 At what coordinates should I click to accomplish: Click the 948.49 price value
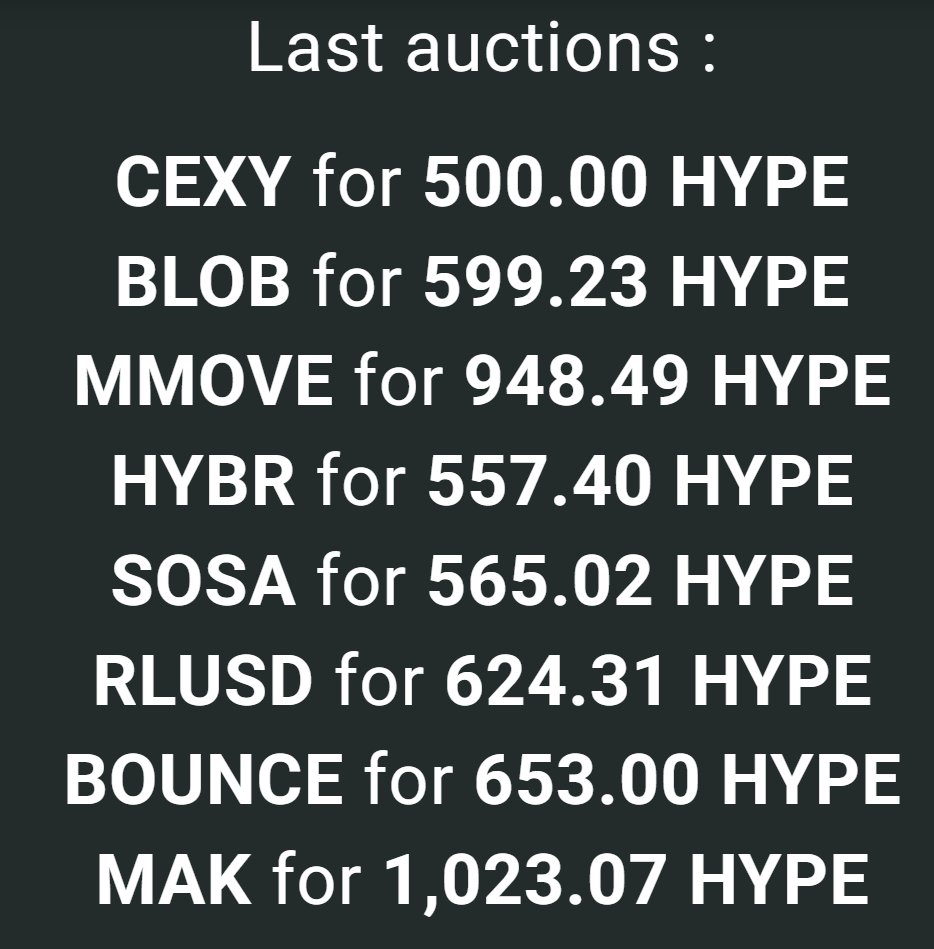pos(577,381)
